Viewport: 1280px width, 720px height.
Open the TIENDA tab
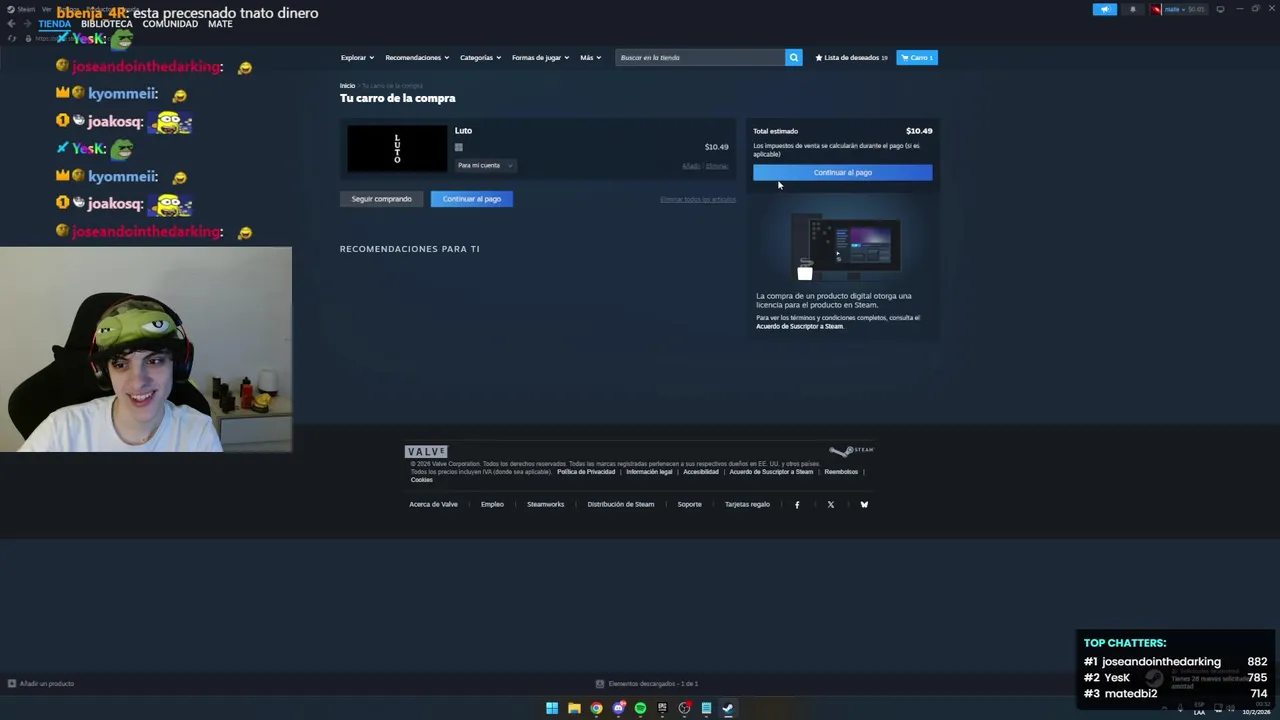pos(55,24)
